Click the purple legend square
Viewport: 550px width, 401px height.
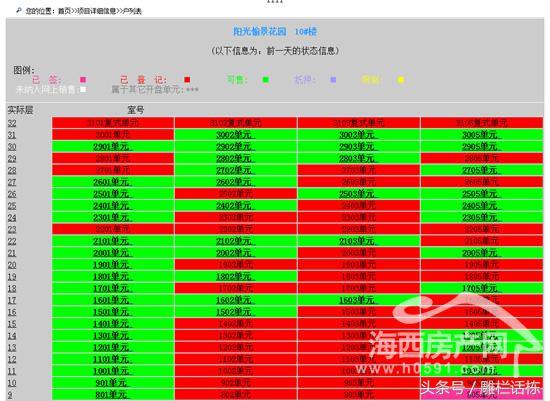pos(333,80)
